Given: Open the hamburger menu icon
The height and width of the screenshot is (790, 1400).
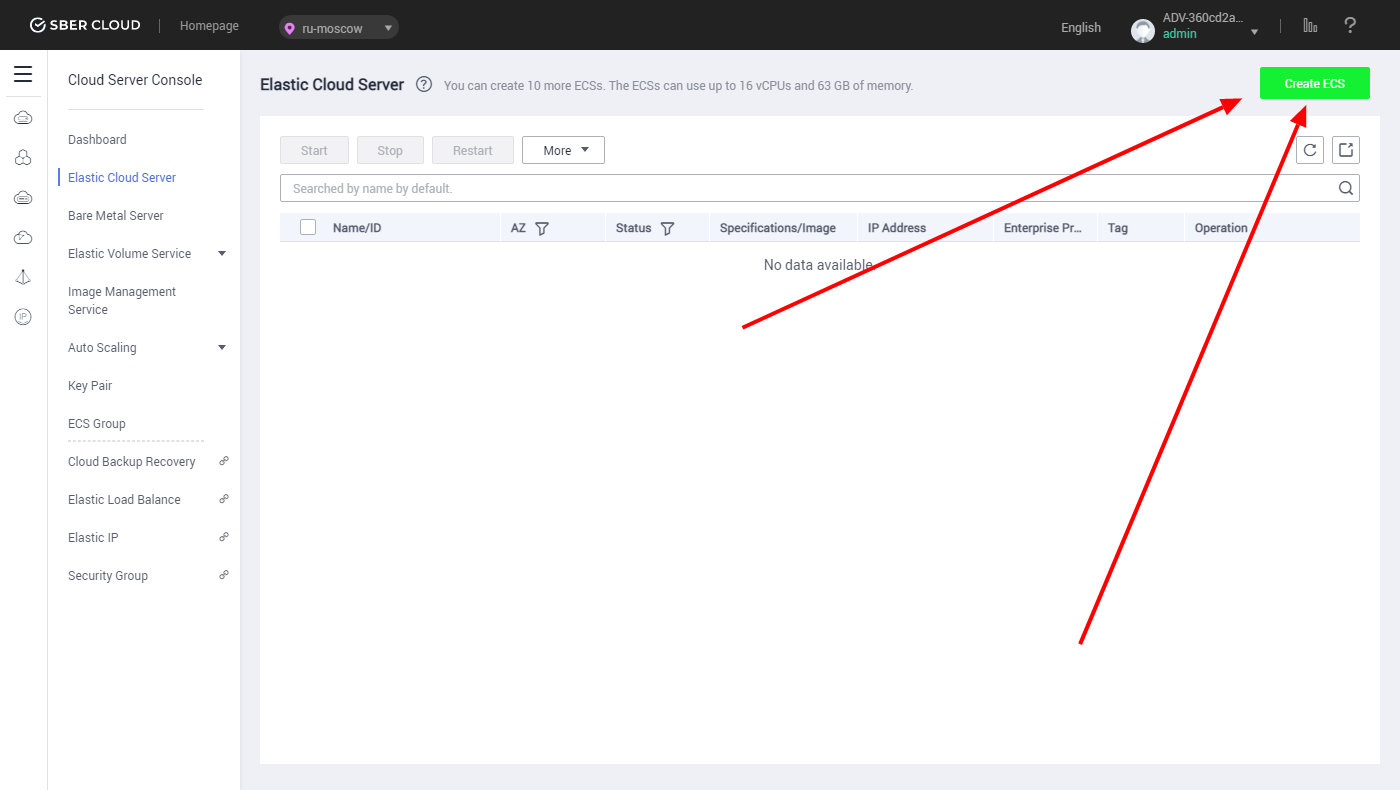Looking at the screenshot, I should pyautogui.click(x=23, y=75).
